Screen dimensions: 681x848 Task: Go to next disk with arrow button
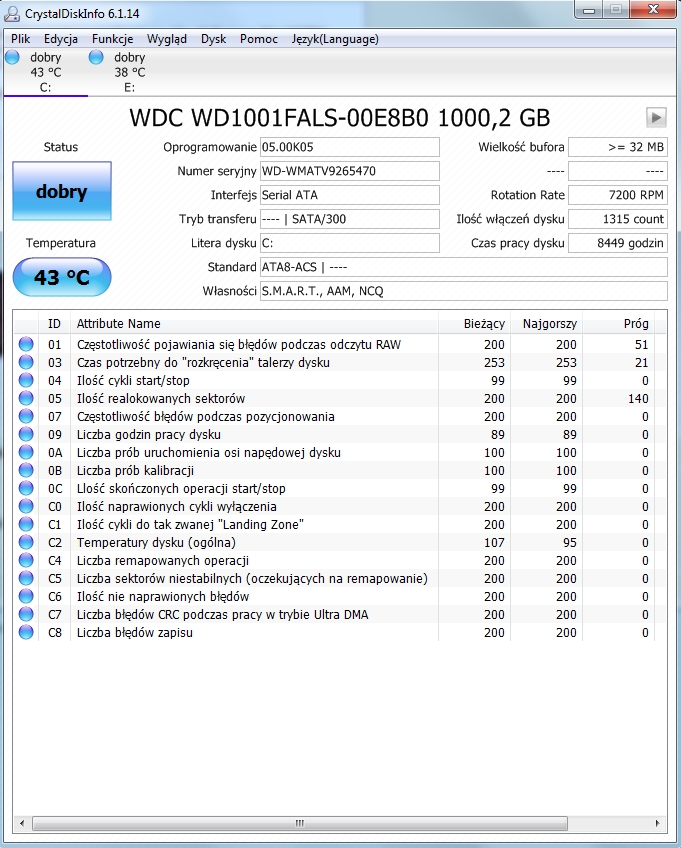[x=656, y=117]
